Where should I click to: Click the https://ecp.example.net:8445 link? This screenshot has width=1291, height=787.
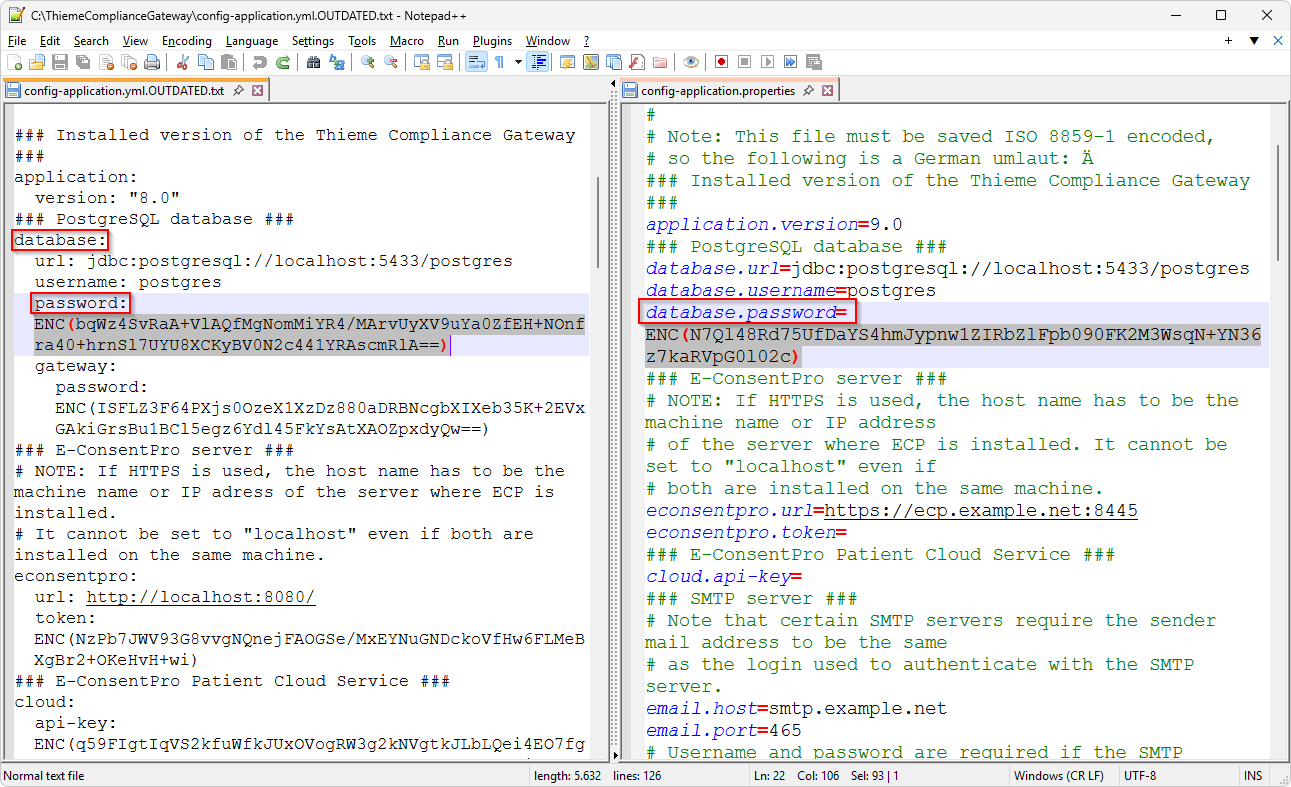click(x=980, y=511)
